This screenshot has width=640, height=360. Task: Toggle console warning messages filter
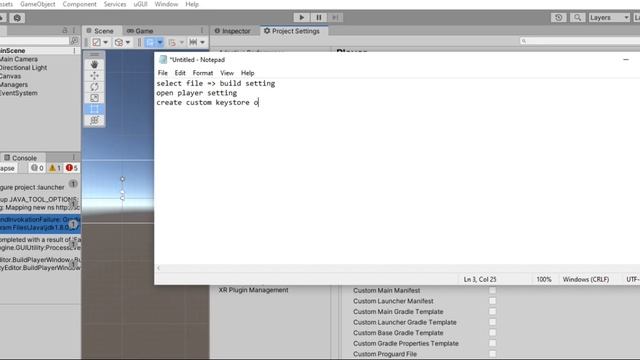(x=55, y=168)
